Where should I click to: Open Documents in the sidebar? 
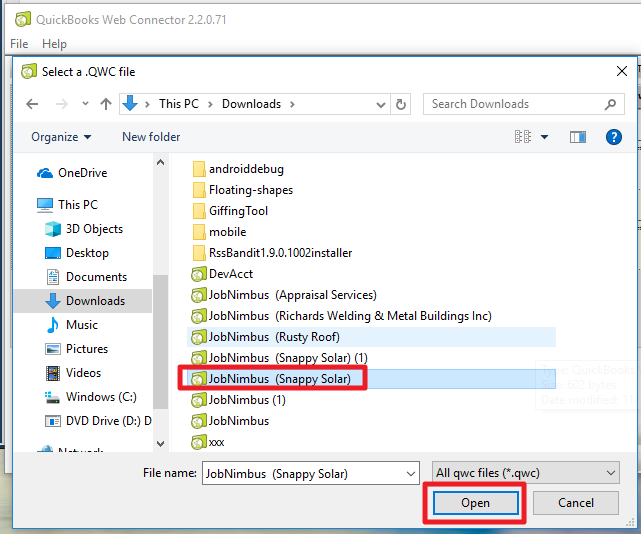click(x=86, y=277)
